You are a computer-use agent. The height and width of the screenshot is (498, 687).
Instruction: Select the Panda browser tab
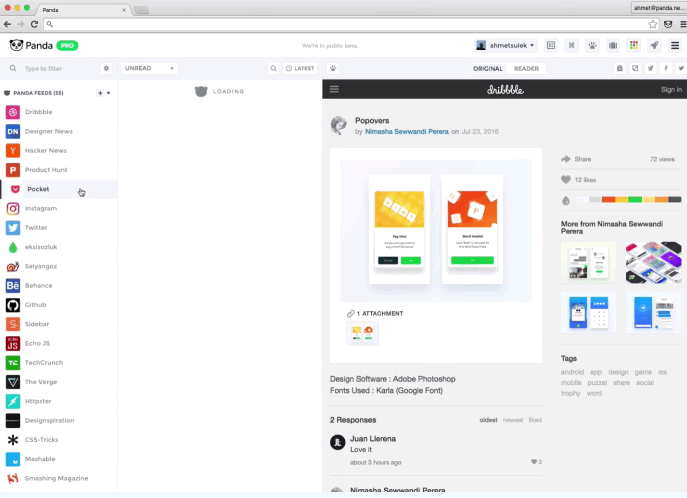click(81, 10)
